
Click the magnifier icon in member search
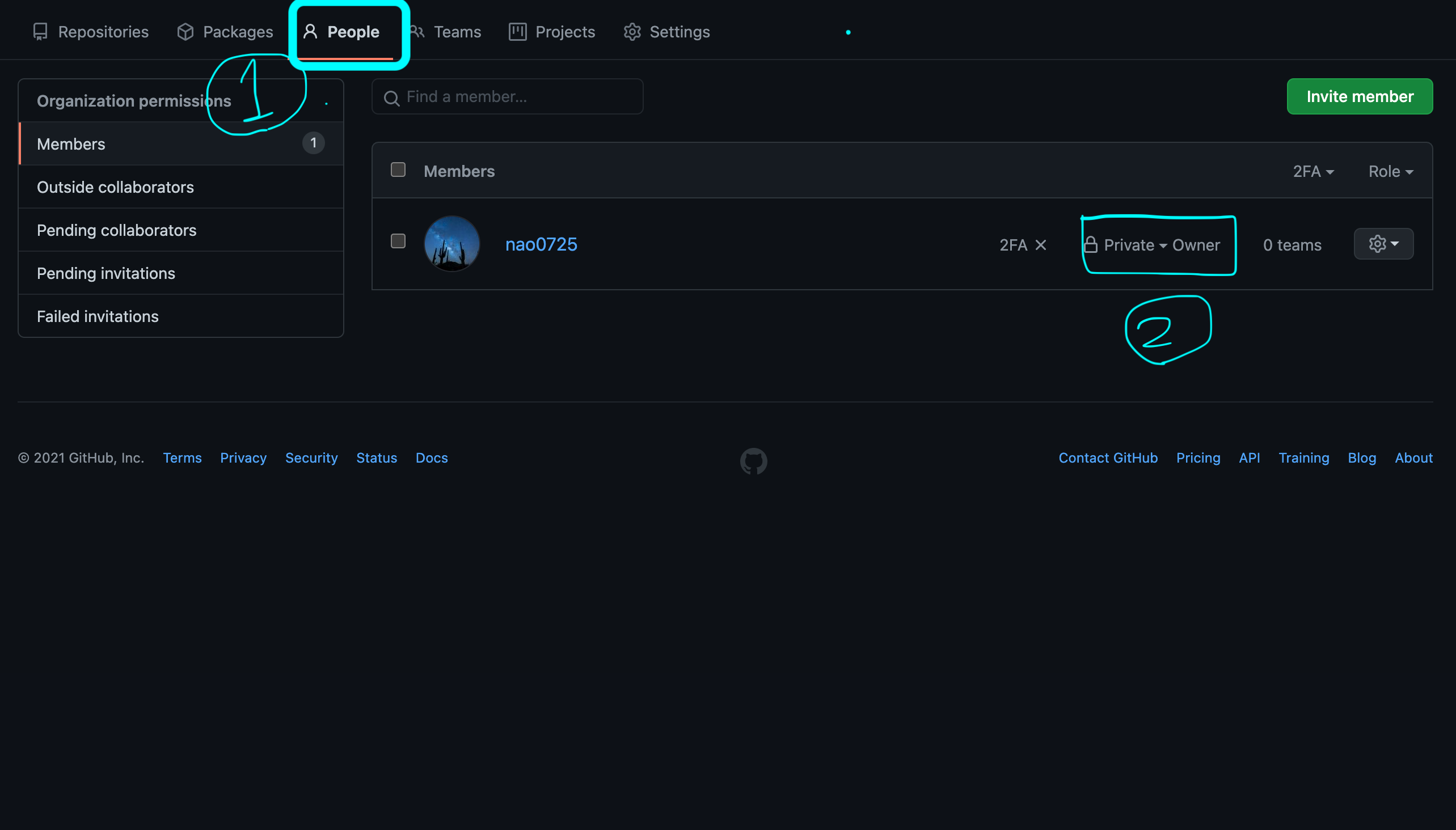[x=392, y=98]
